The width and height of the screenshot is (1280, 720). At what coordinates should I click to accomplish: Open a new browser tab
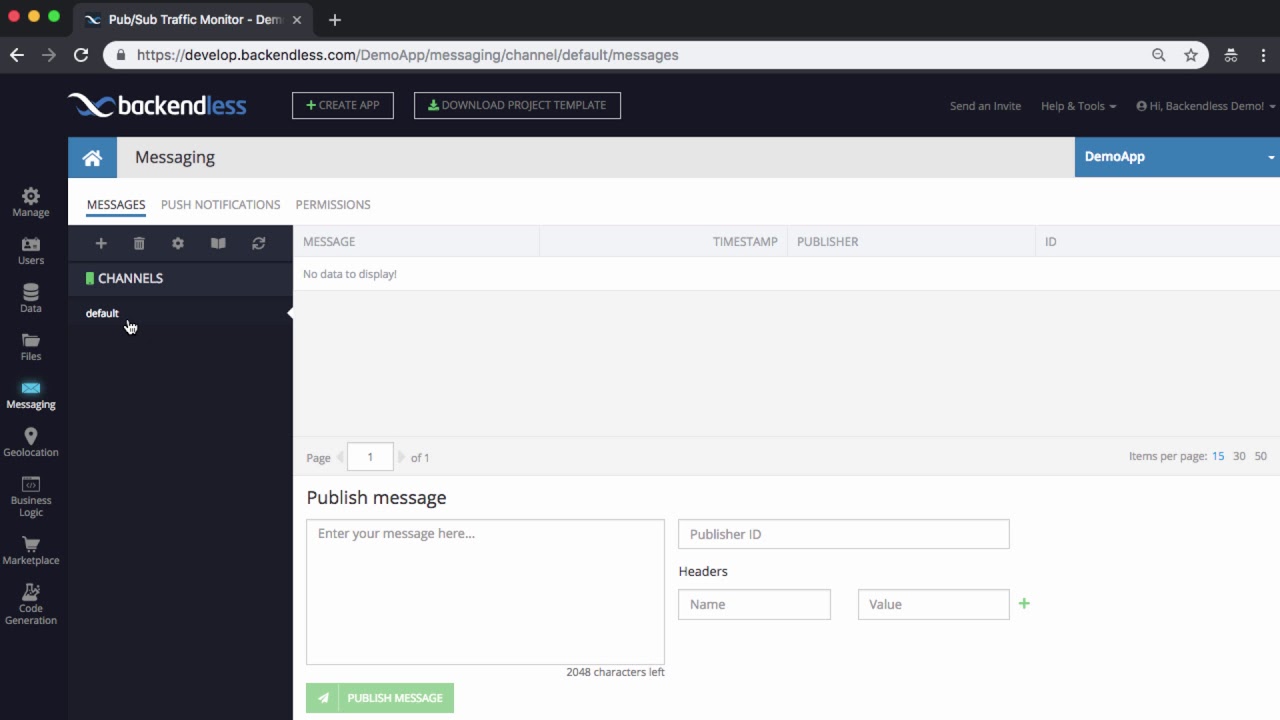(335, 20)
